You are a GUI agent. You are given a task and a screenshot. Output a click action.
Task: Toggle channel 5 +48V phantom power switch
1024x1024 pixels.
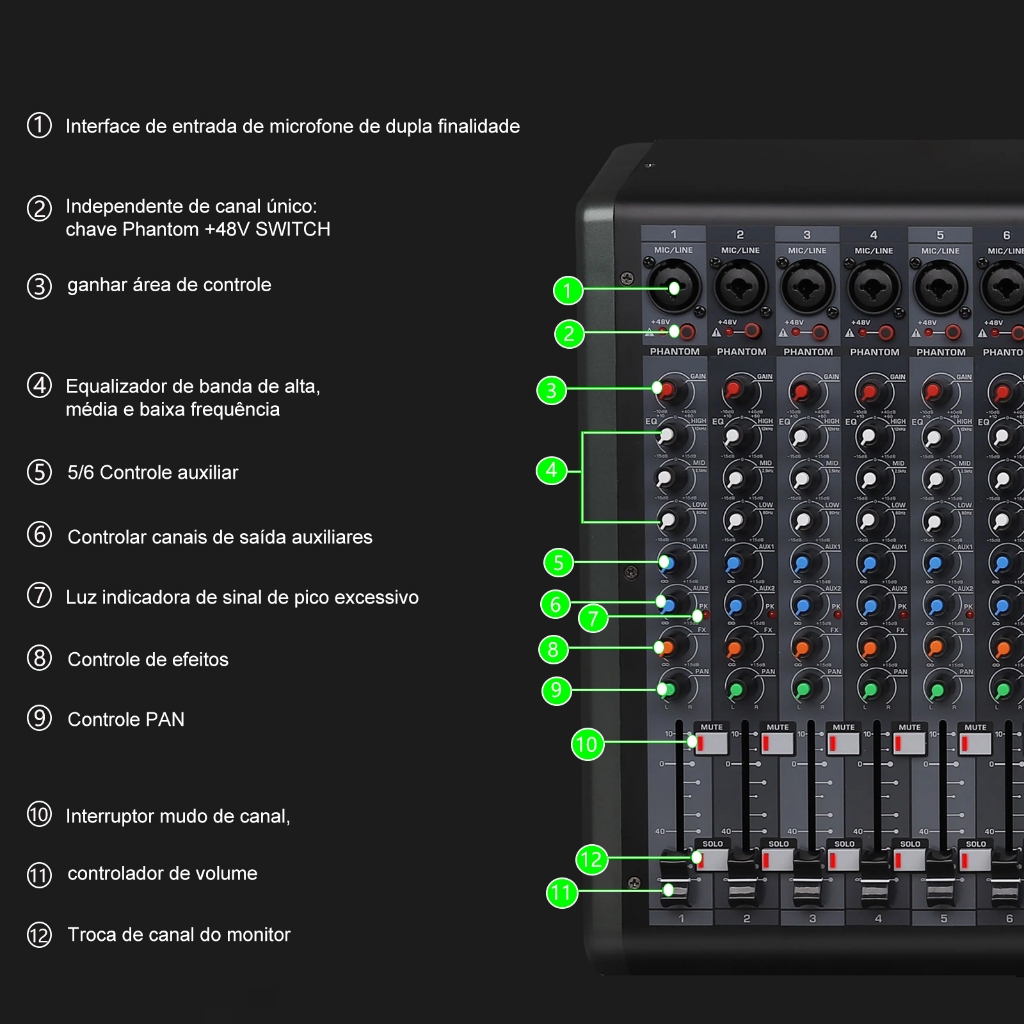(x=953, y=332)
